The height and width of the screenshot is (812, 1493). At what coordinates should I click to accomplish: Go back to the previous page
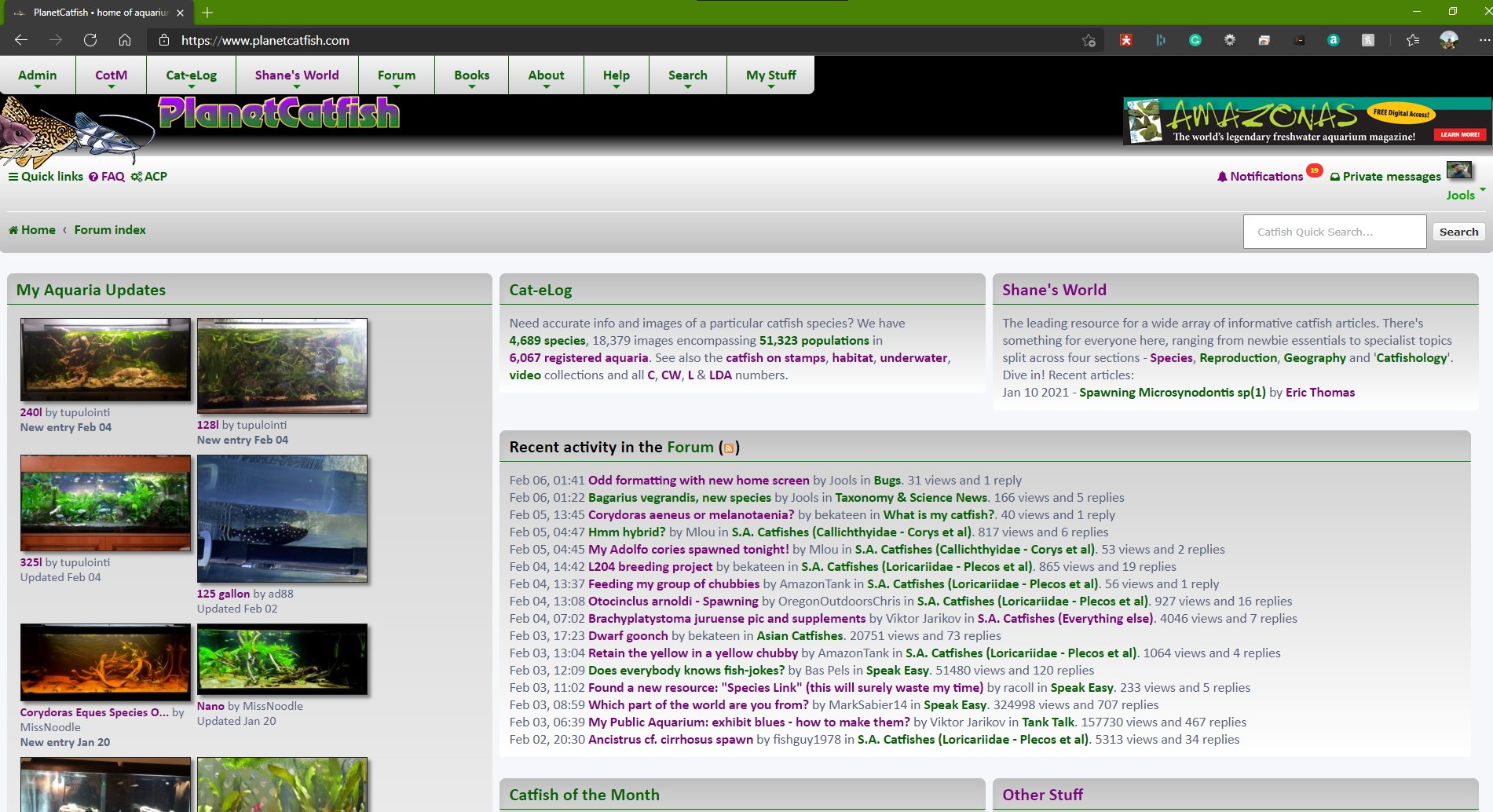[21, 40]
